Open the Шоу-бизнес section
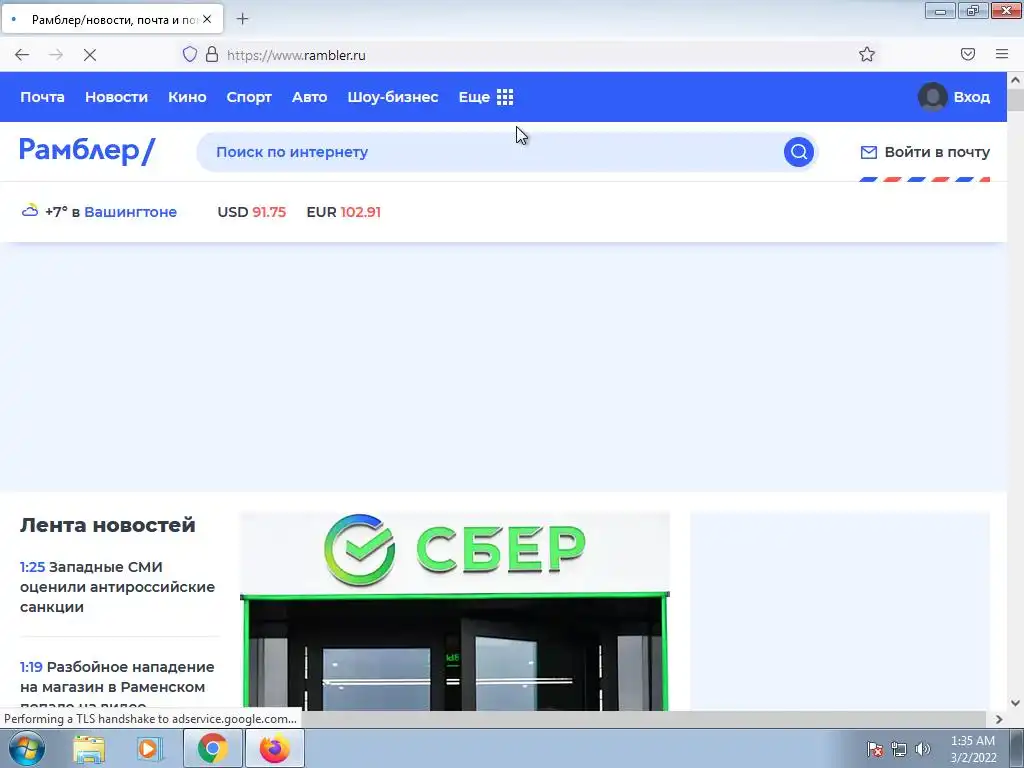The height and width of the screenshot is (768, 1024). click(392, 97)
